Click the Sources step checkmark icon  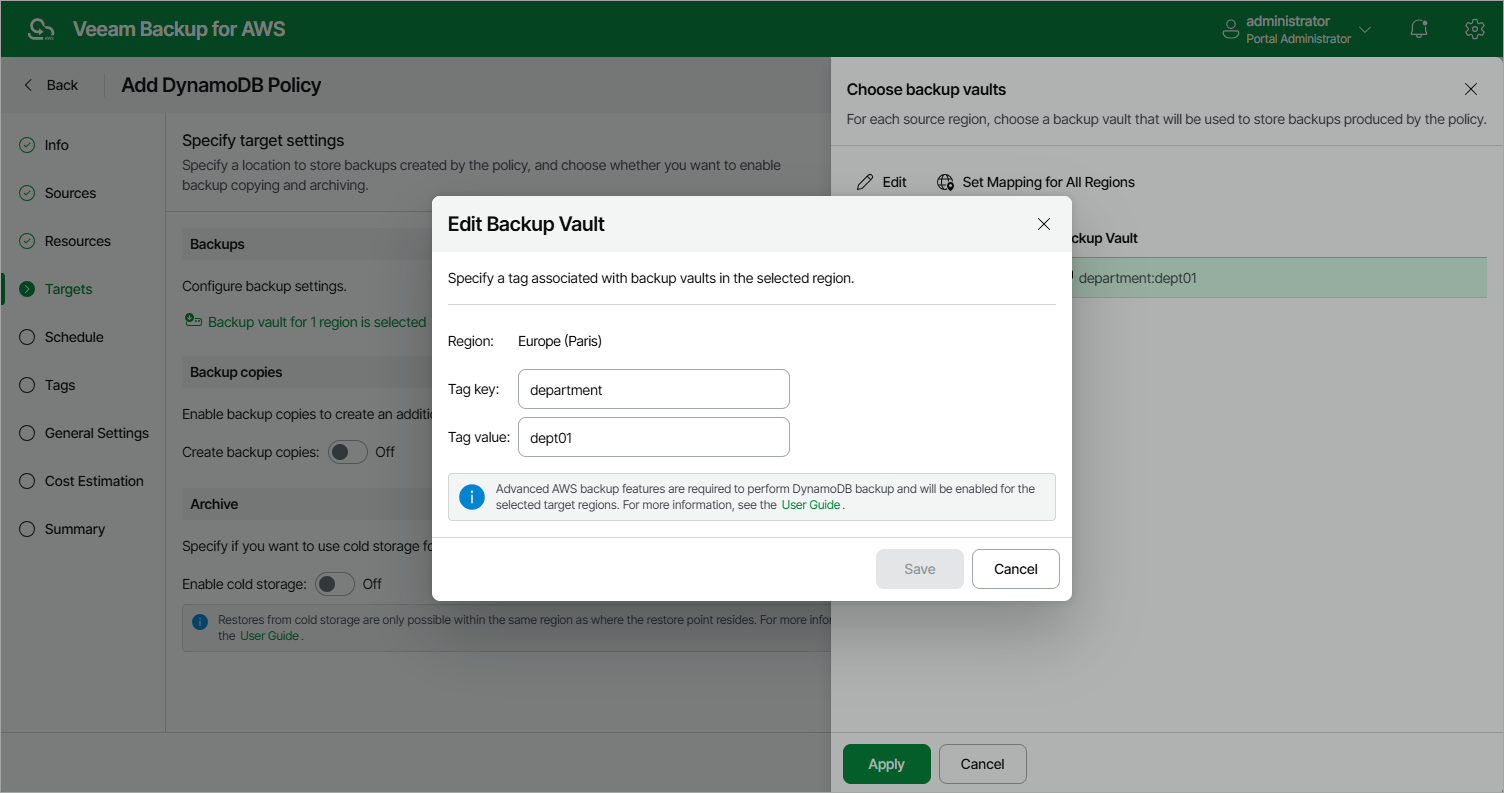27,193
